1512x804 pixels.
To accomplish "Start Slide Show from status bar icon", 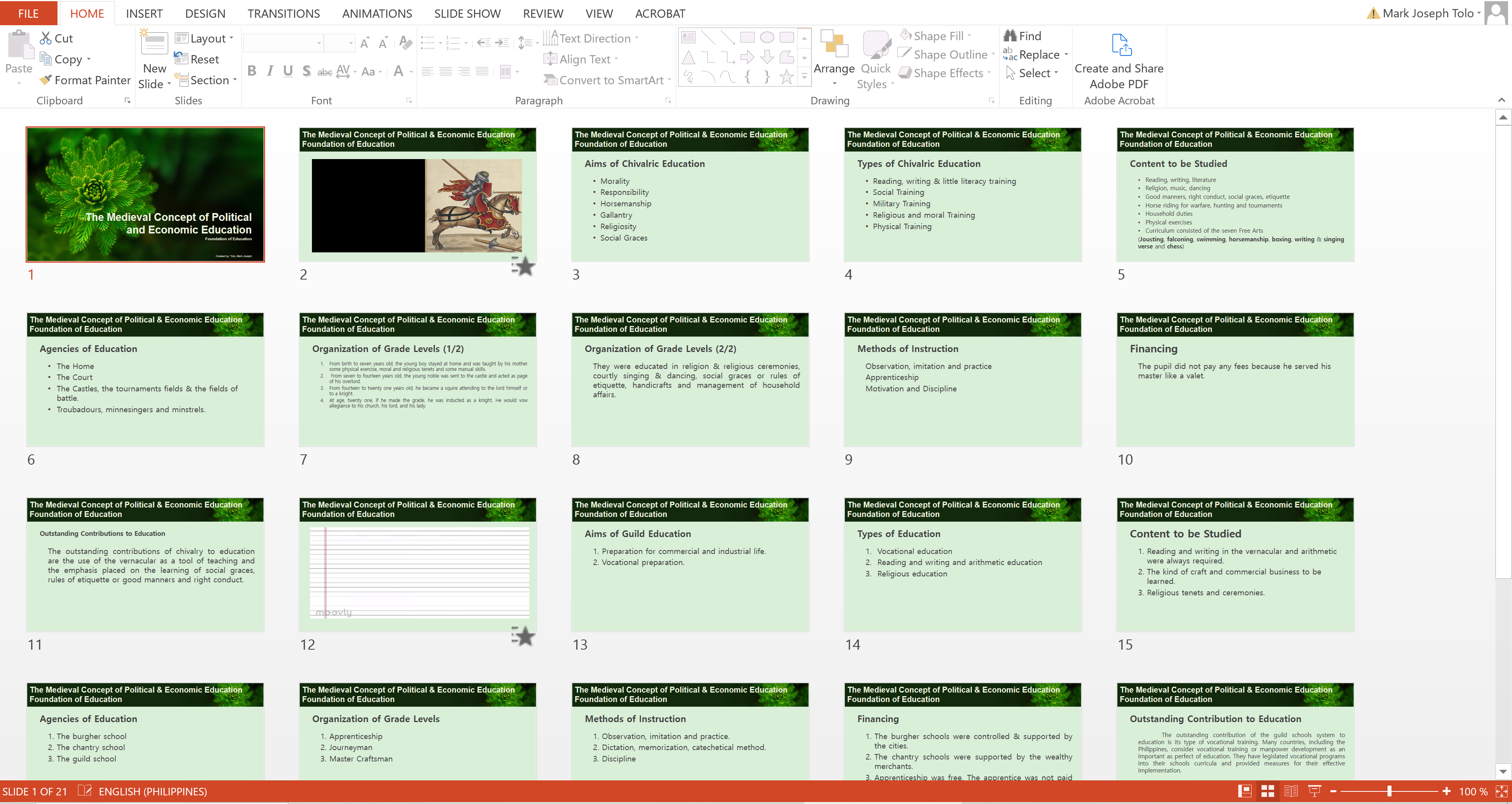I will pyautogui.click(x=1314, y=791).
